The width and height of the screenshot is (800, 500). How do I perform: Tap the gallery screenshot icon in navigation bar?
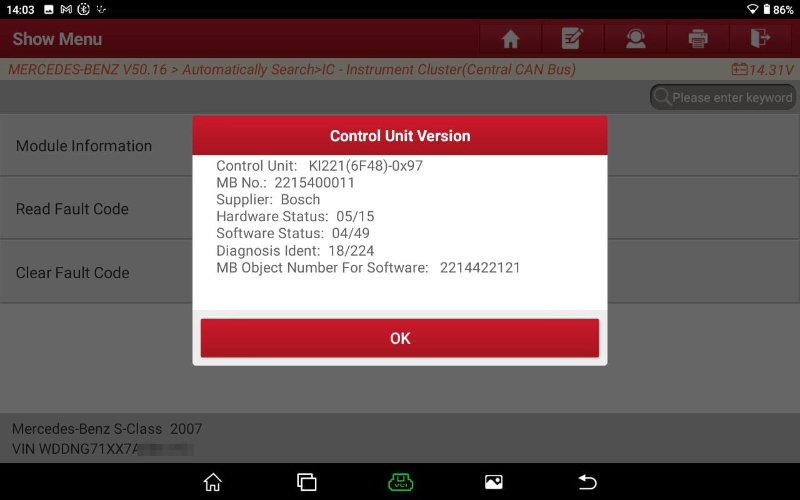(x=493, y=482)
